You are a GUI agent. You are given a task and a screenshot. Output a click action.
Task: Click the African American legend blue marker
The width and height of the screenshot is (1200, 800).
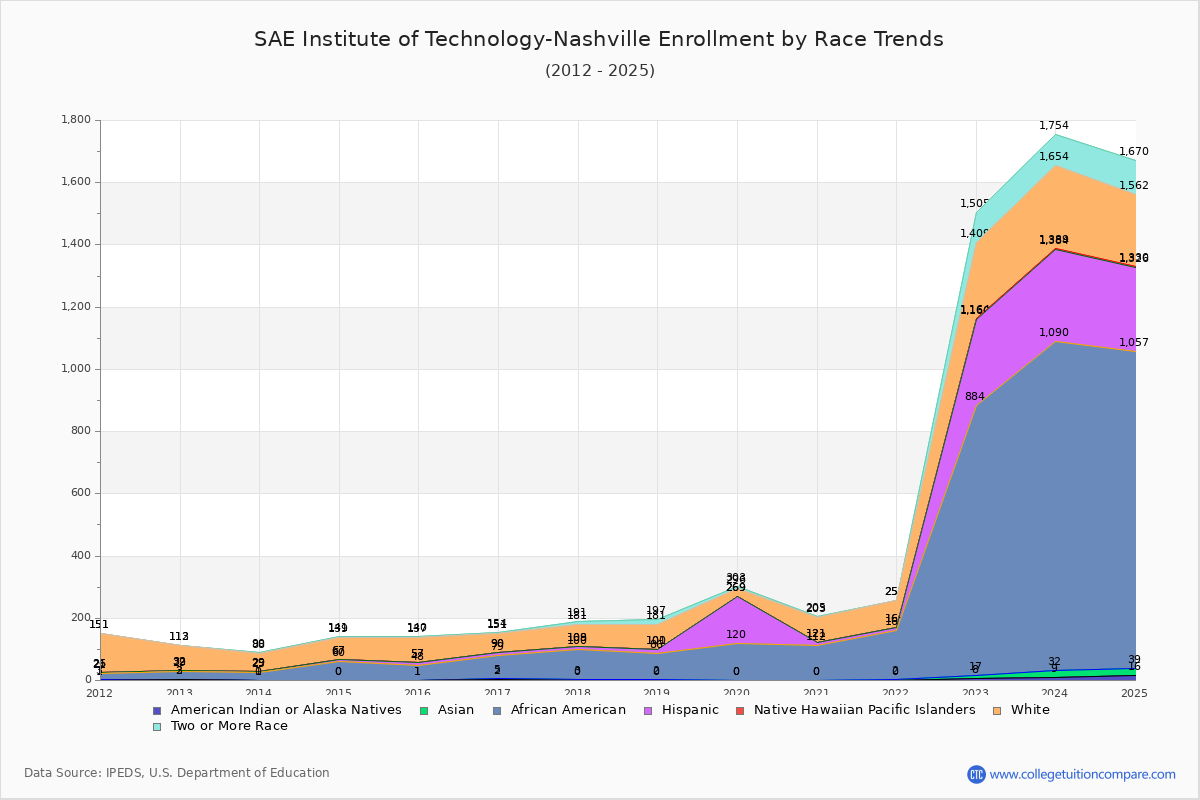pos(497,710)
